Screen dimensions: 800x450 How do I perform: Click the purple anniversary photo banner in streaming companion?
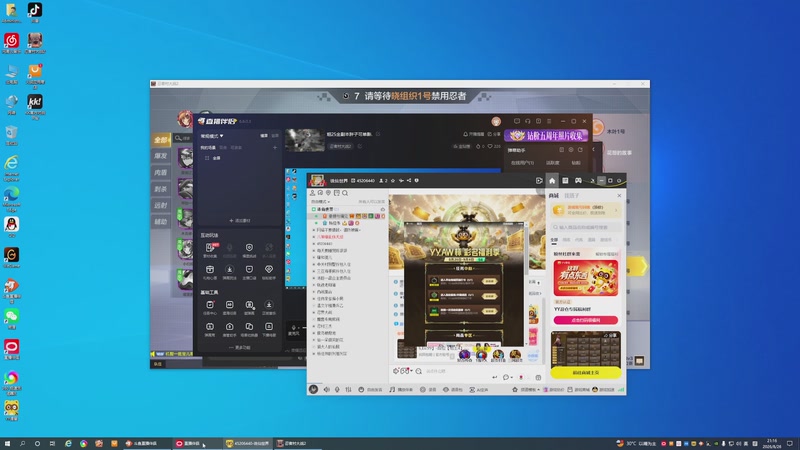(x=546, y=135)
